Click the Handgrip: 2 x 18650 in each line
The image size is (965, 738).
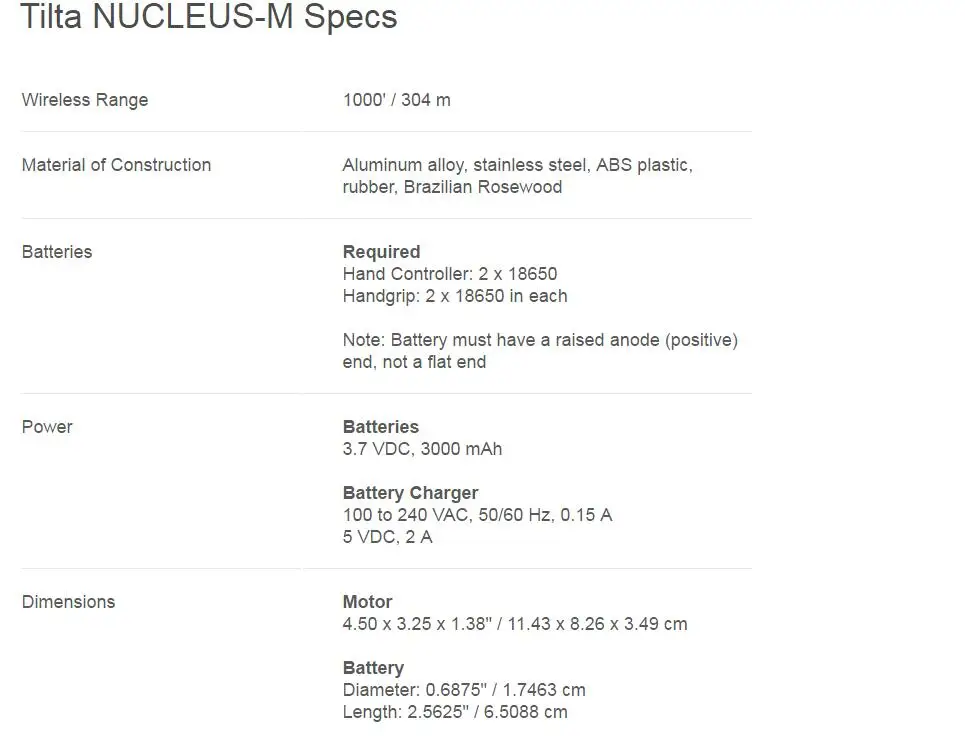coord(455,296)
